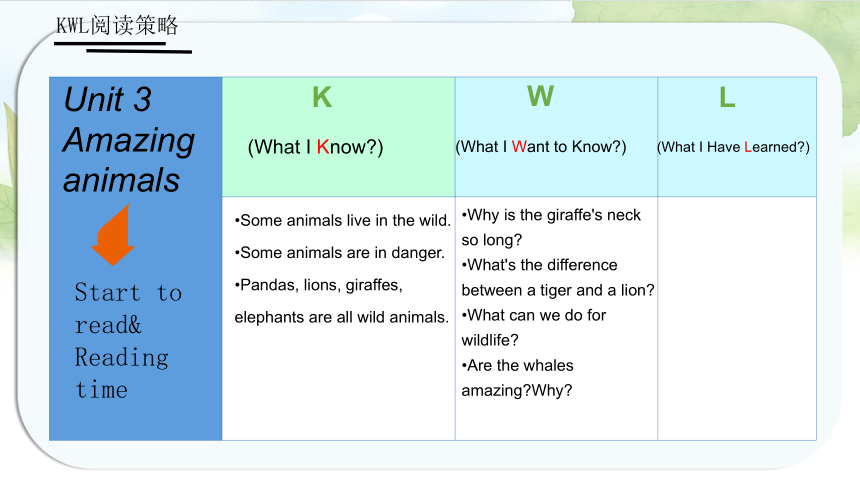Click the orange downward arrow icon
860x484 pixels.
(113, 235)
